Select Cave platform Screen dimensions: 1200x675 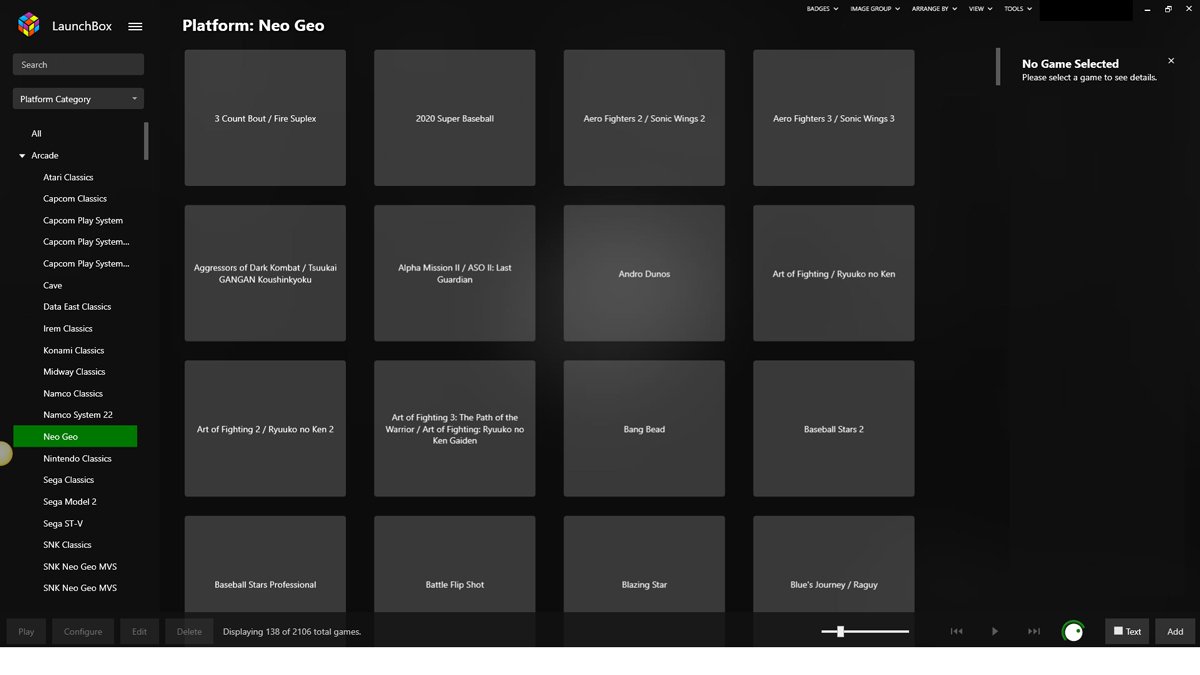(x=52, y=286)
